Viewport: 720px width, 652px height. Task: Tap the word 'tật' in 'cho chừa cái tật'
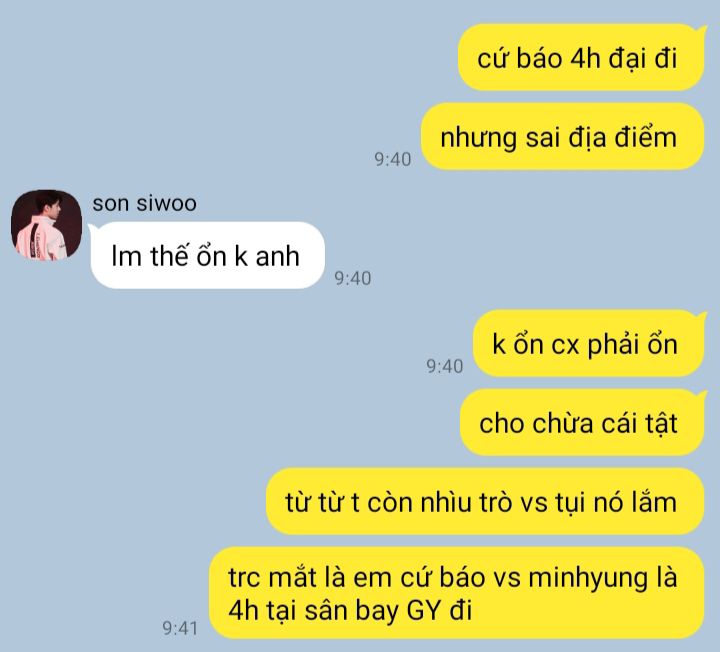661,423
